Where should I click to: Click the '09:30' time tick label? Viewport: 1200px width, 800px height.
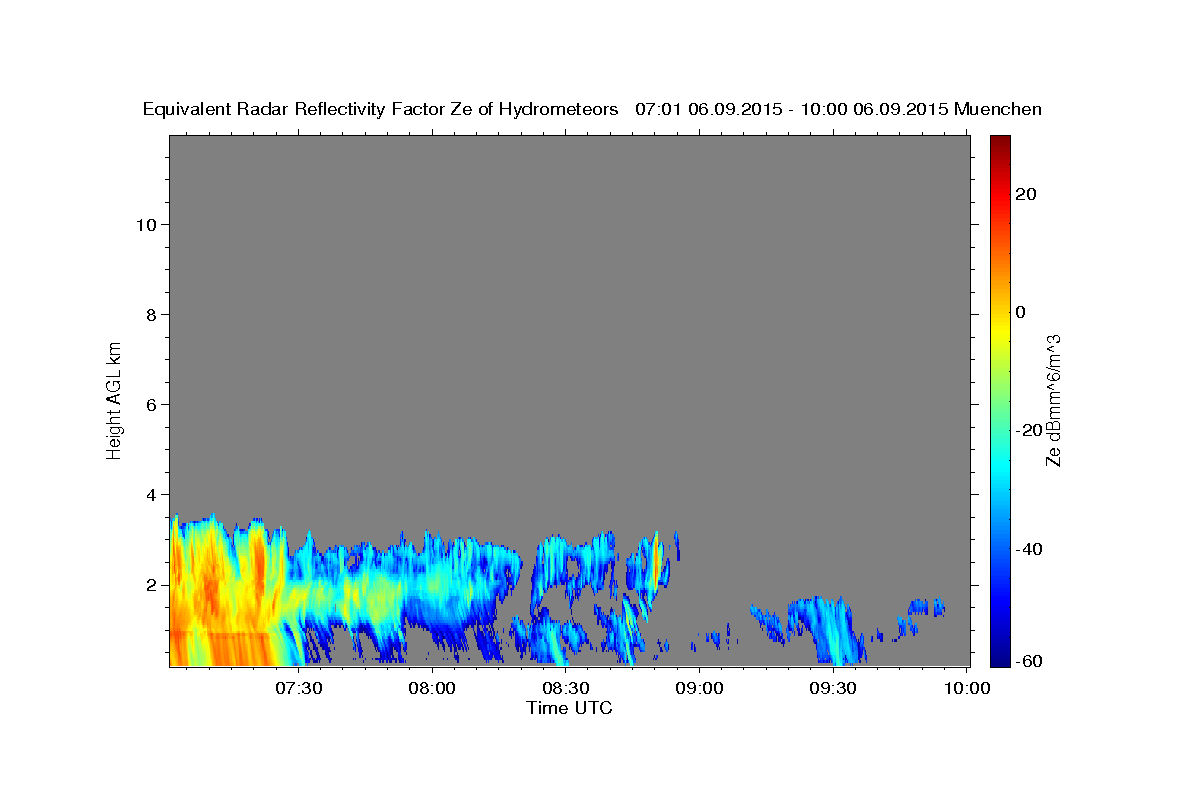(832, 688)
